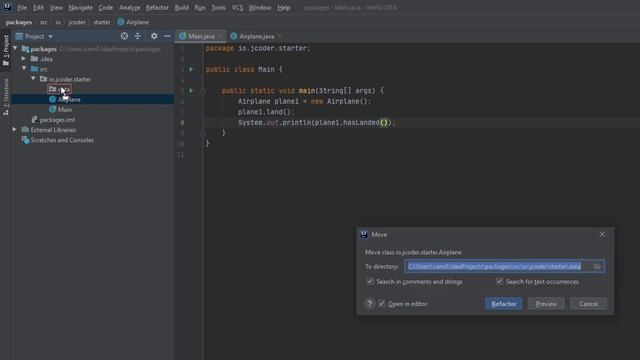Open the Code menu

(105, 7)
